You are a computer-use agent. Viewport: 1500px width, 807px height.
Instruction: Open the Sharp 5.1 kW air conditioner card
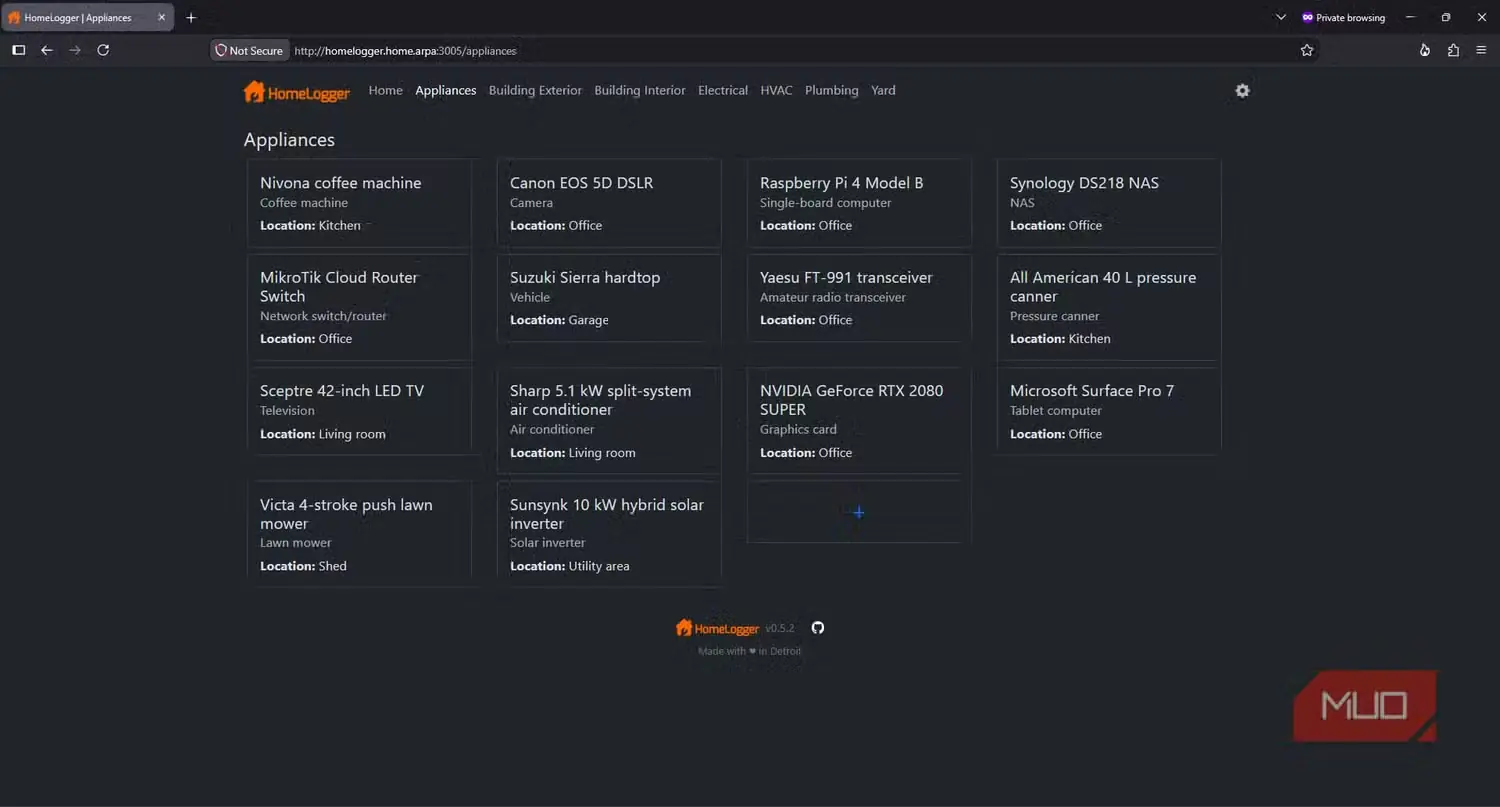[x=609, y=421]
